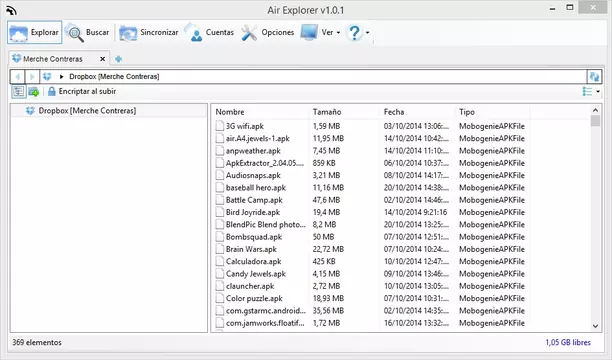
Task: Refresh the folder with the refresh icon
Action: tap(594, 77)
